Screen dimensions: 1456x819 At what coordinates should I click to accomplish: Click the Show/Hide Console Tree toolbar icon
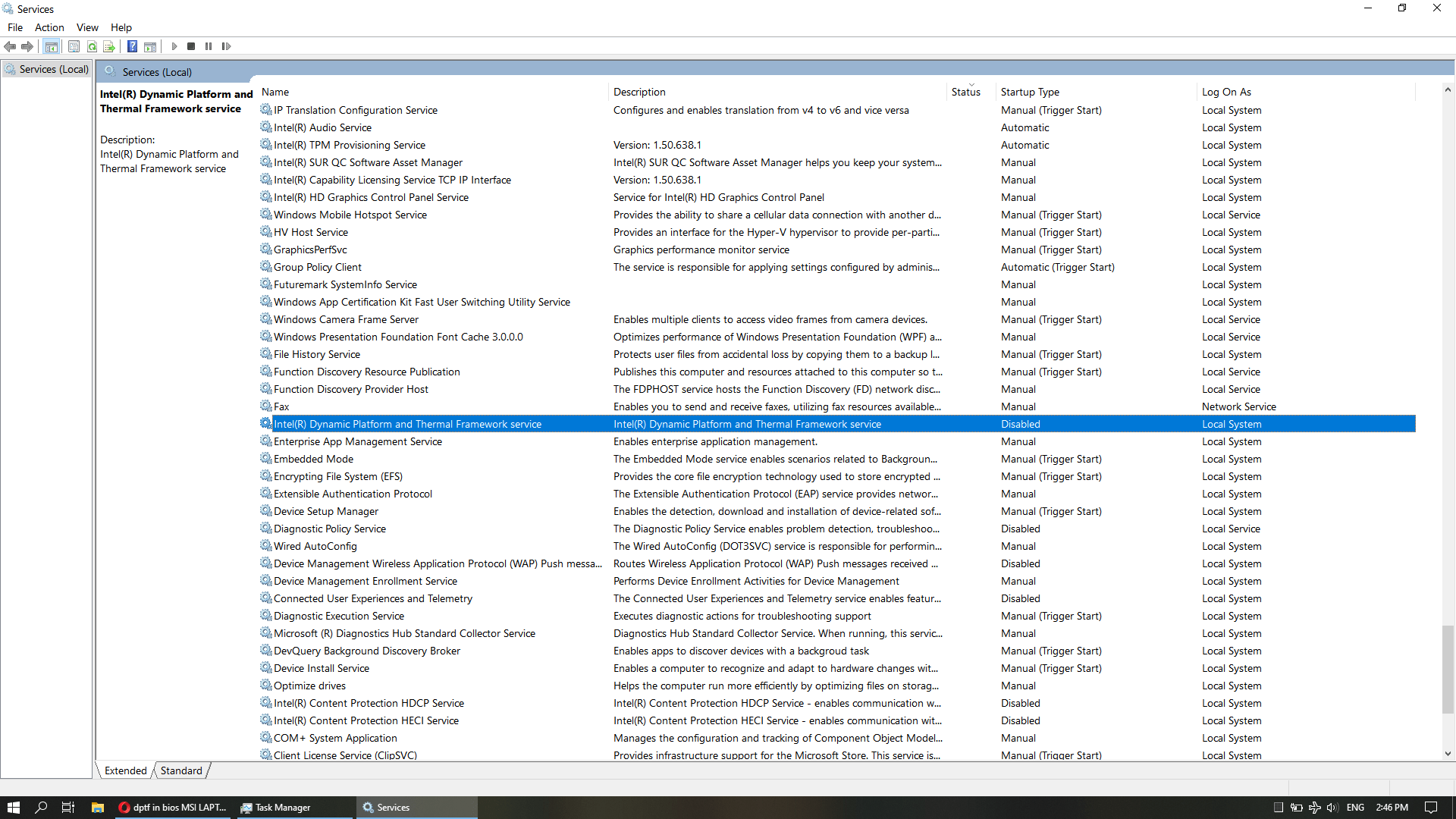click(x=52, y=47)
